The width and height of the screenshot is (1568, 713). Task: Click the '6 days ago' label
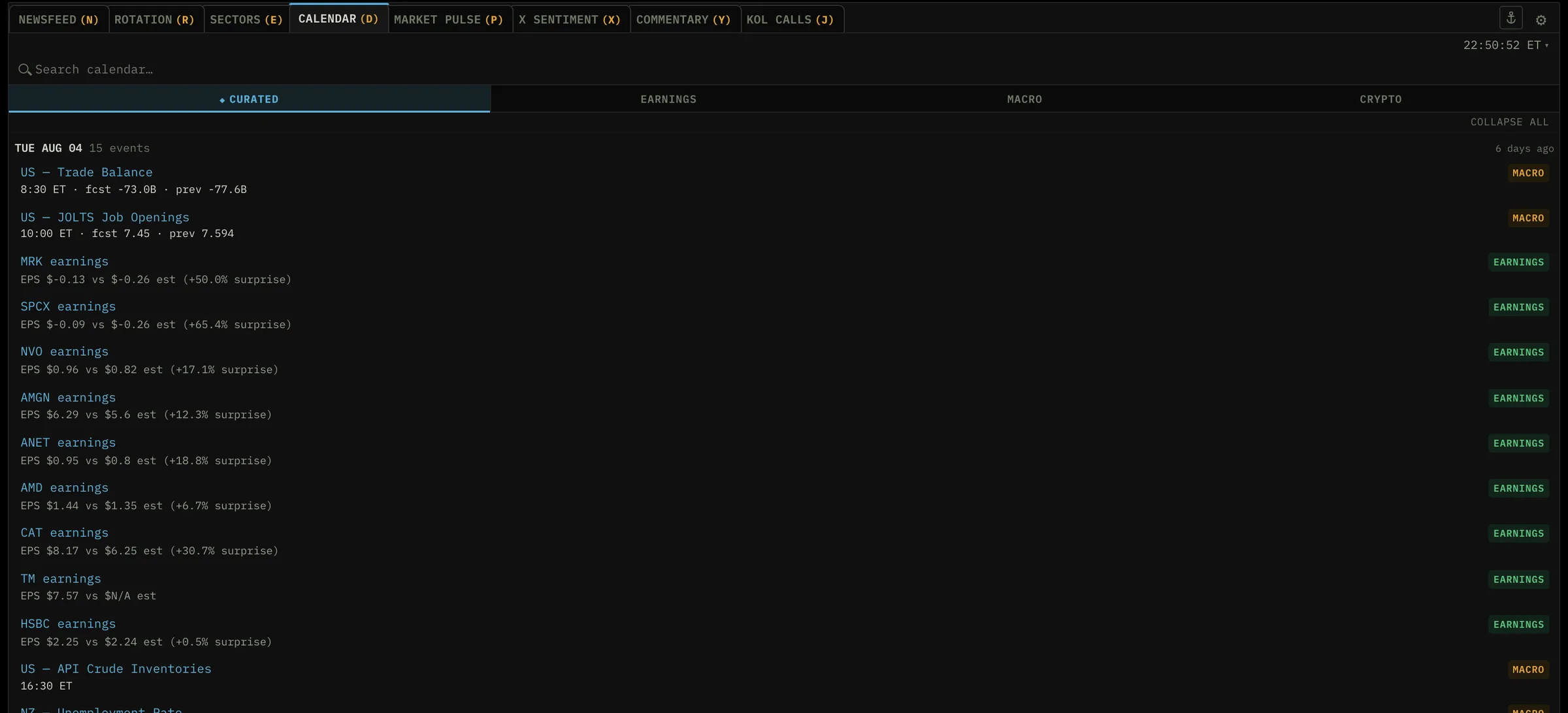1524,149
